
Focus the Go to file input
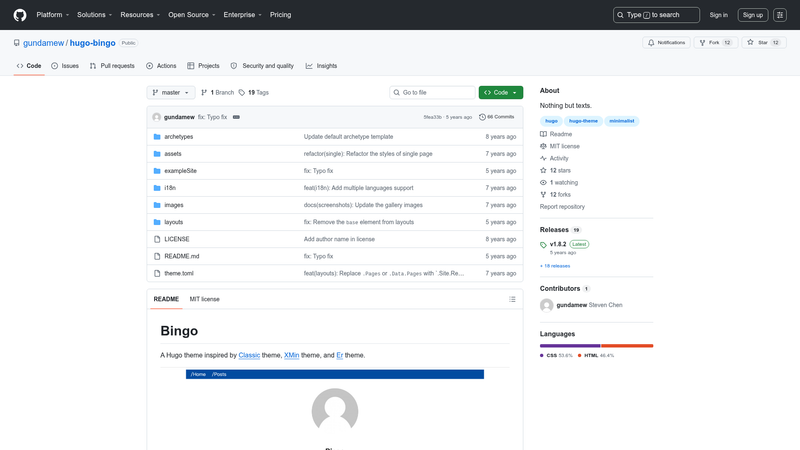(432, 92)
